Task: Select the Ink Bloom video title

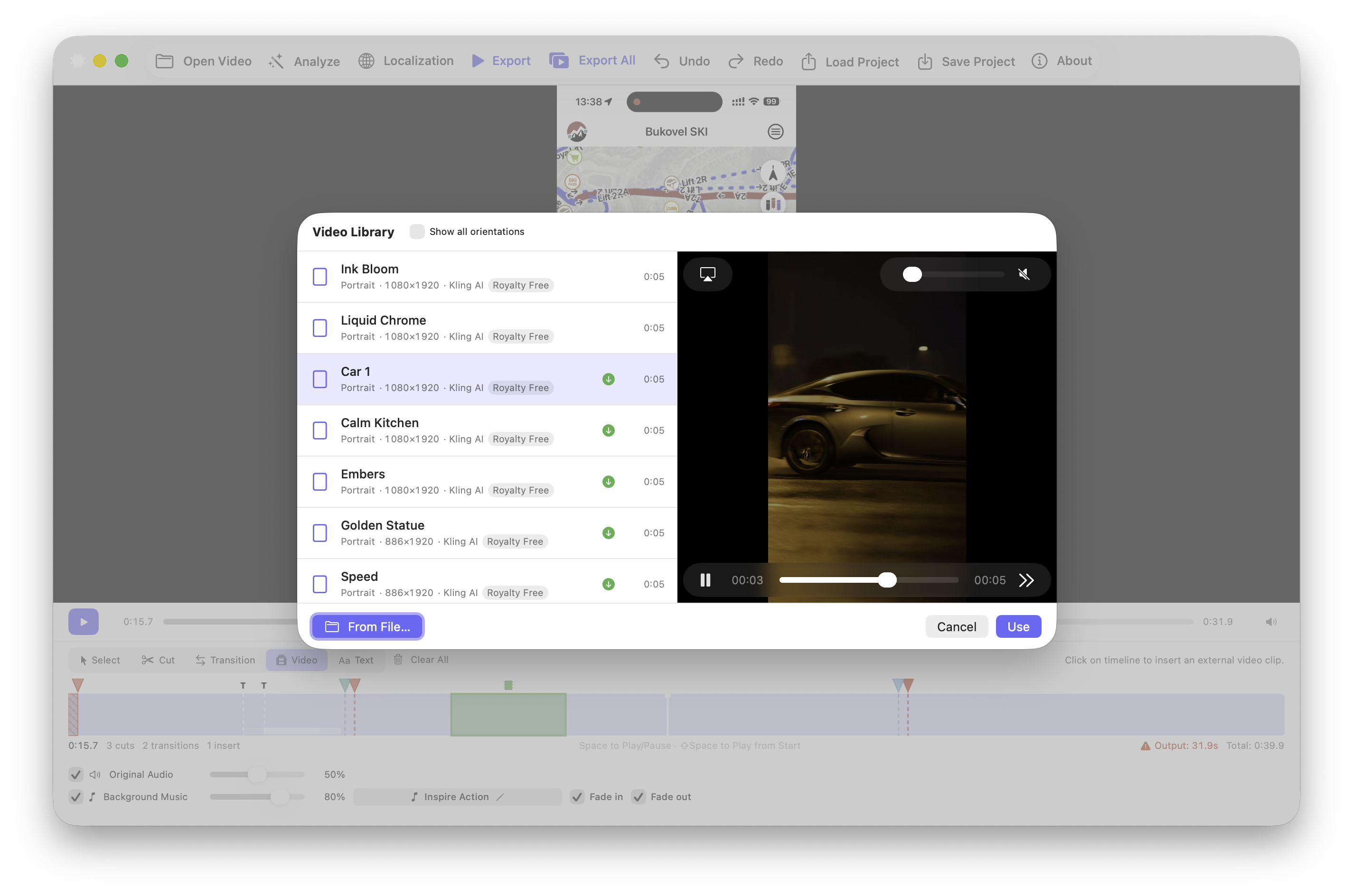Action: (370, 269)
